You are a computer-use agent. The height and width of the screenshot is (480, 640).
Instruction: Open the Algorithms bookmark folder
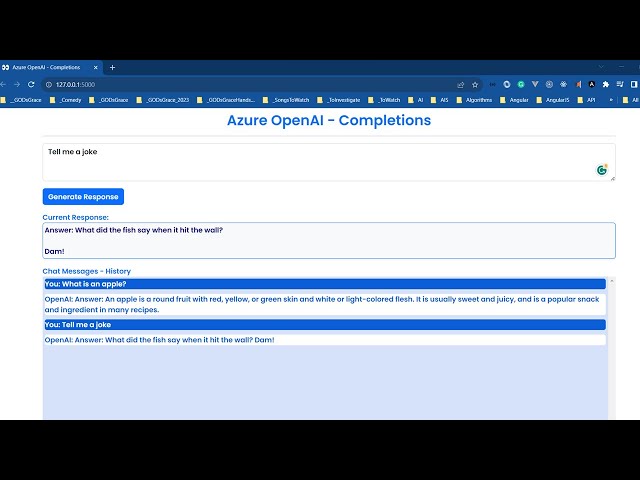pyautogui.click(x=474, y=100)
